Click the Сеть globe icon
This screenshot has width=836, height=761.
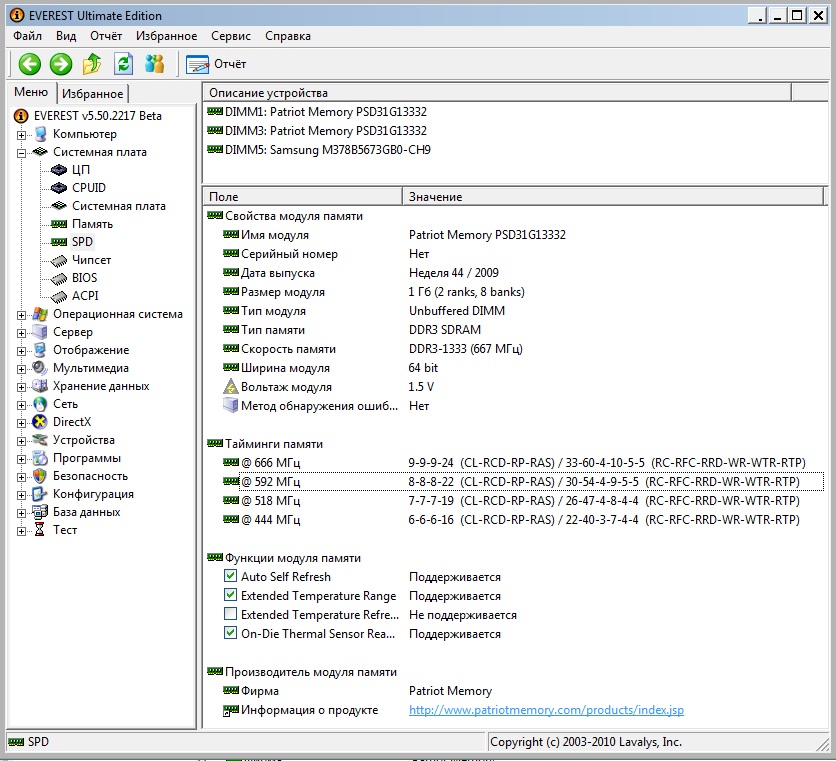[39, 404]
